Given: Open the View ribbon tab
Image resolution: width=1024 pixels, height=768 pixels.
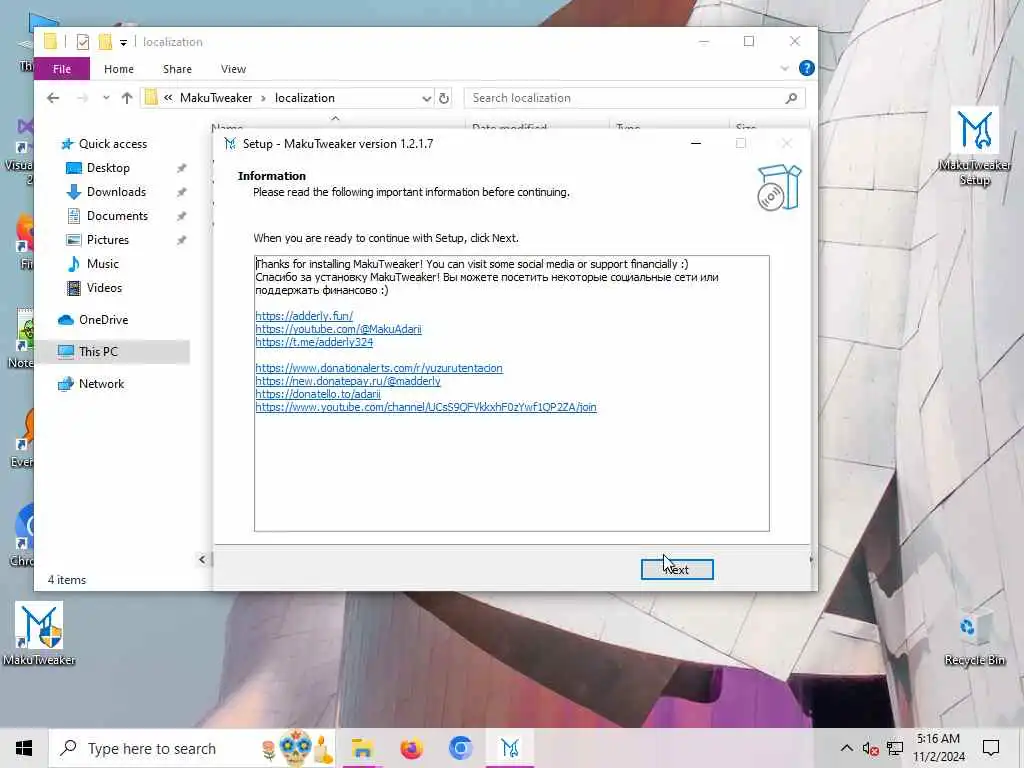Looking at the screenshot, I should [x=233, y=69].
